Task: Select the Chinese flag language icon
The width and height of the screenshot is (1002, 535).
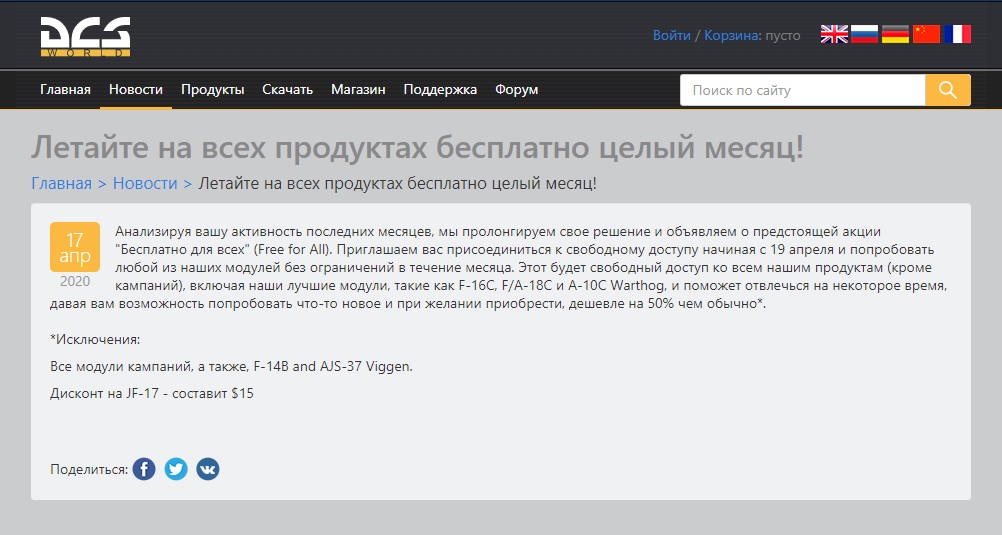Action: click(x=926, y=35)
